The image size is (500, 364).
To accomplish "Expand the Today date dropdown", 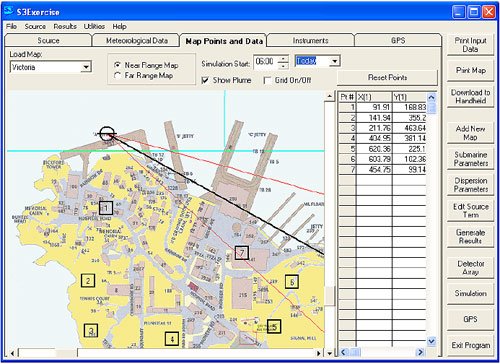I will tap(334, 61).
